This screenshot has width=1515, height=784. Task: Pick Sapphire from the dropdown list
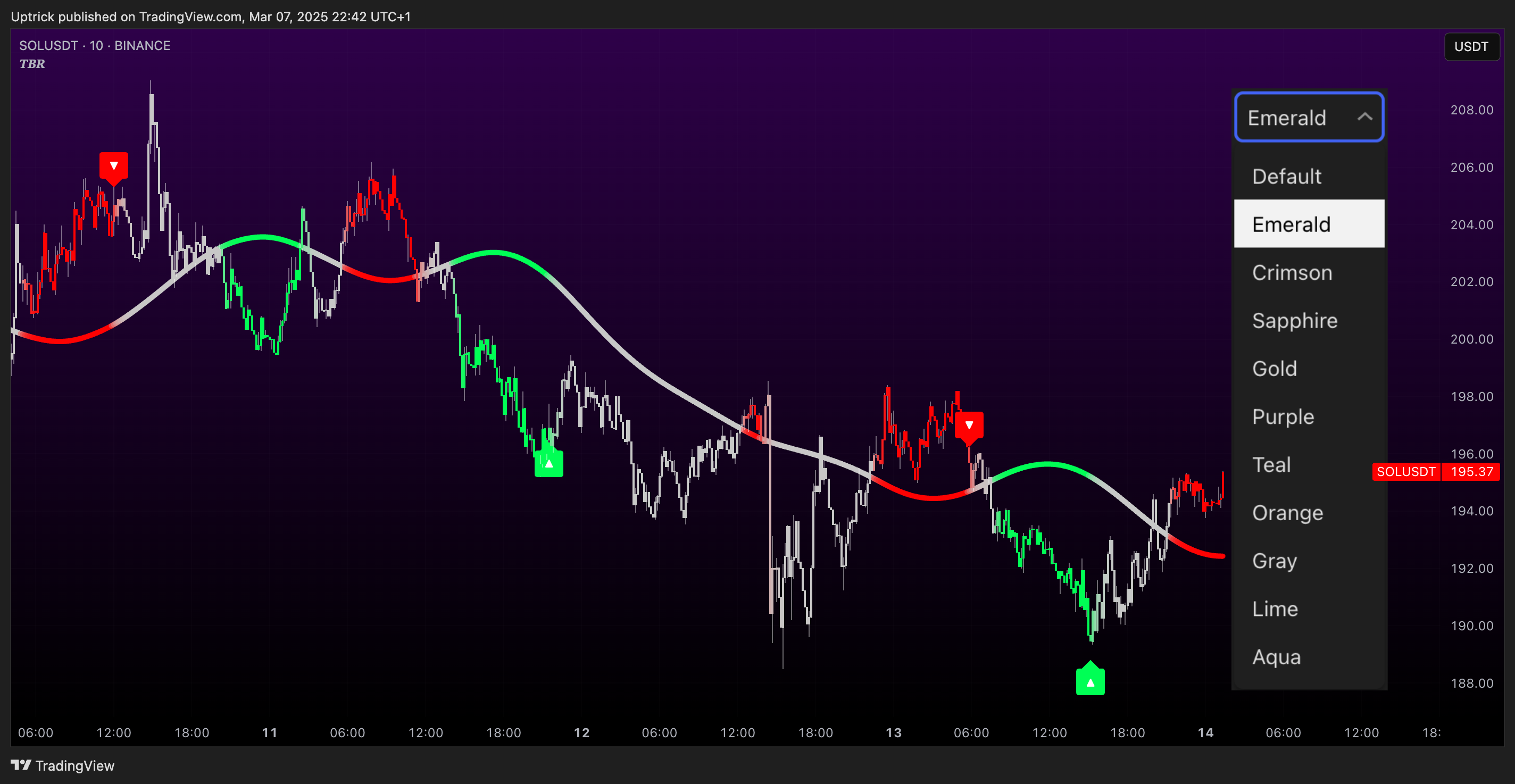click(1309, 321)
